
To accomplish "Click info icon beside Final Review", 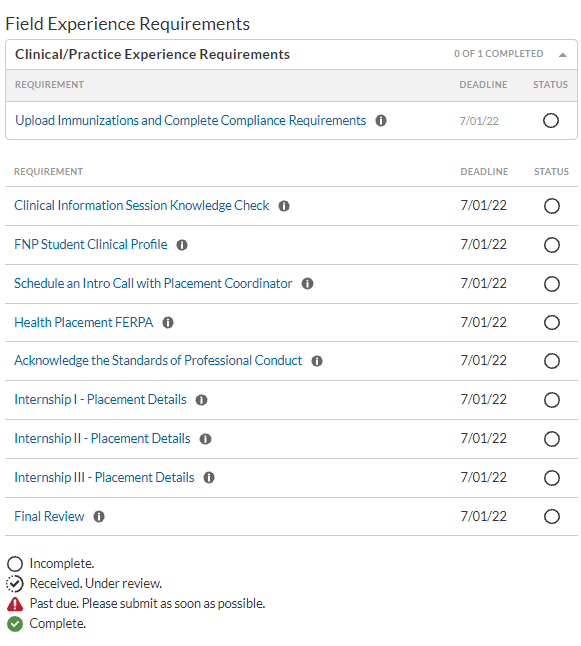I will point(99,517).
